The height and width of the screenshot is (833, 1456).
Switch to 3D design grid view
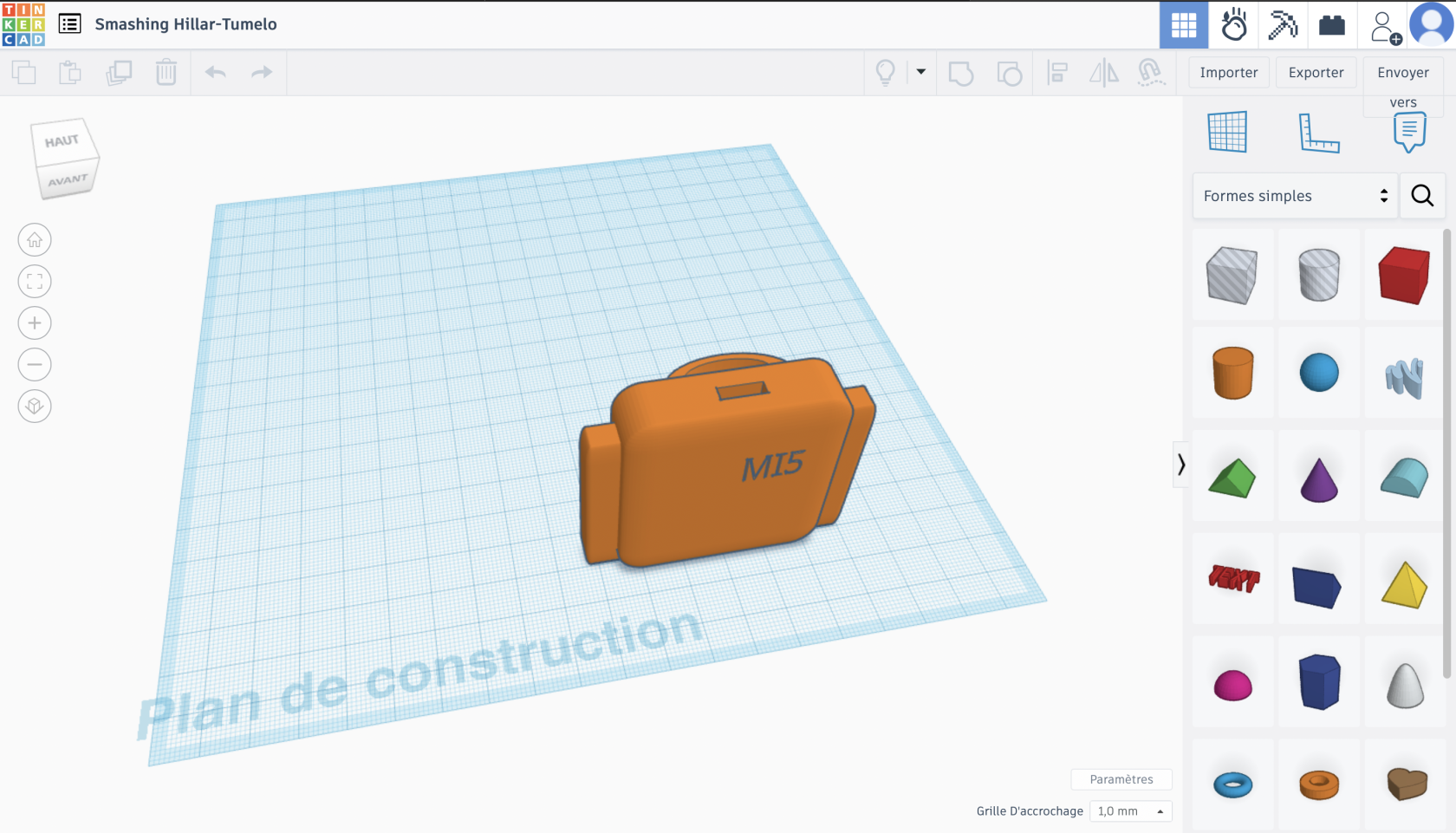(x=1184, y=25)
